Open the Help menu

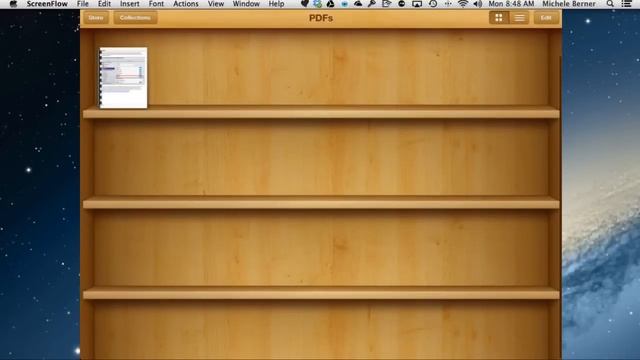(x=276, y=4)
